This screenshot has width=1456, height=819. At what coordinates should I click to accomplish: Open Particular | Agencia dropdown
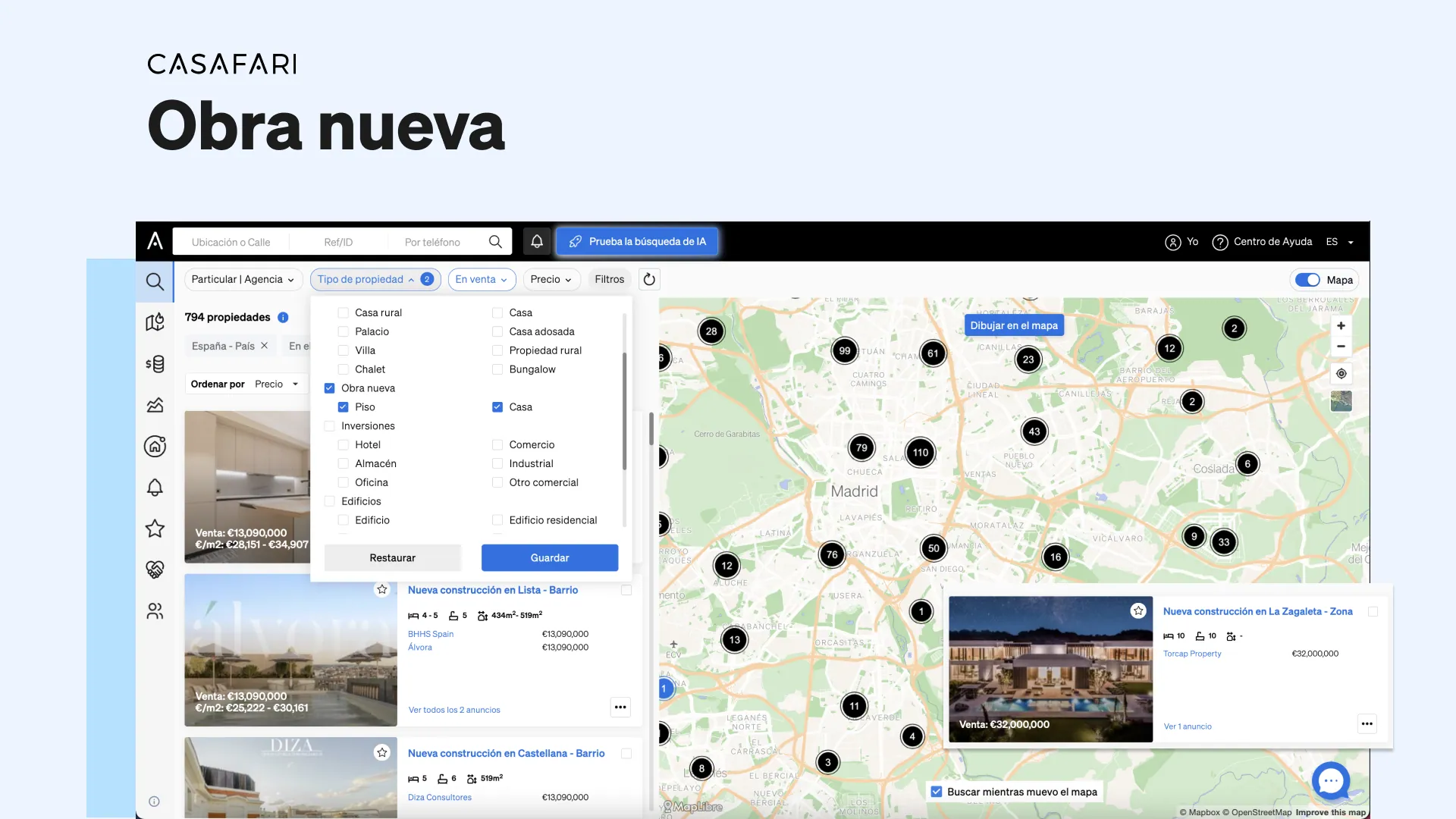[x=243, y=279]
